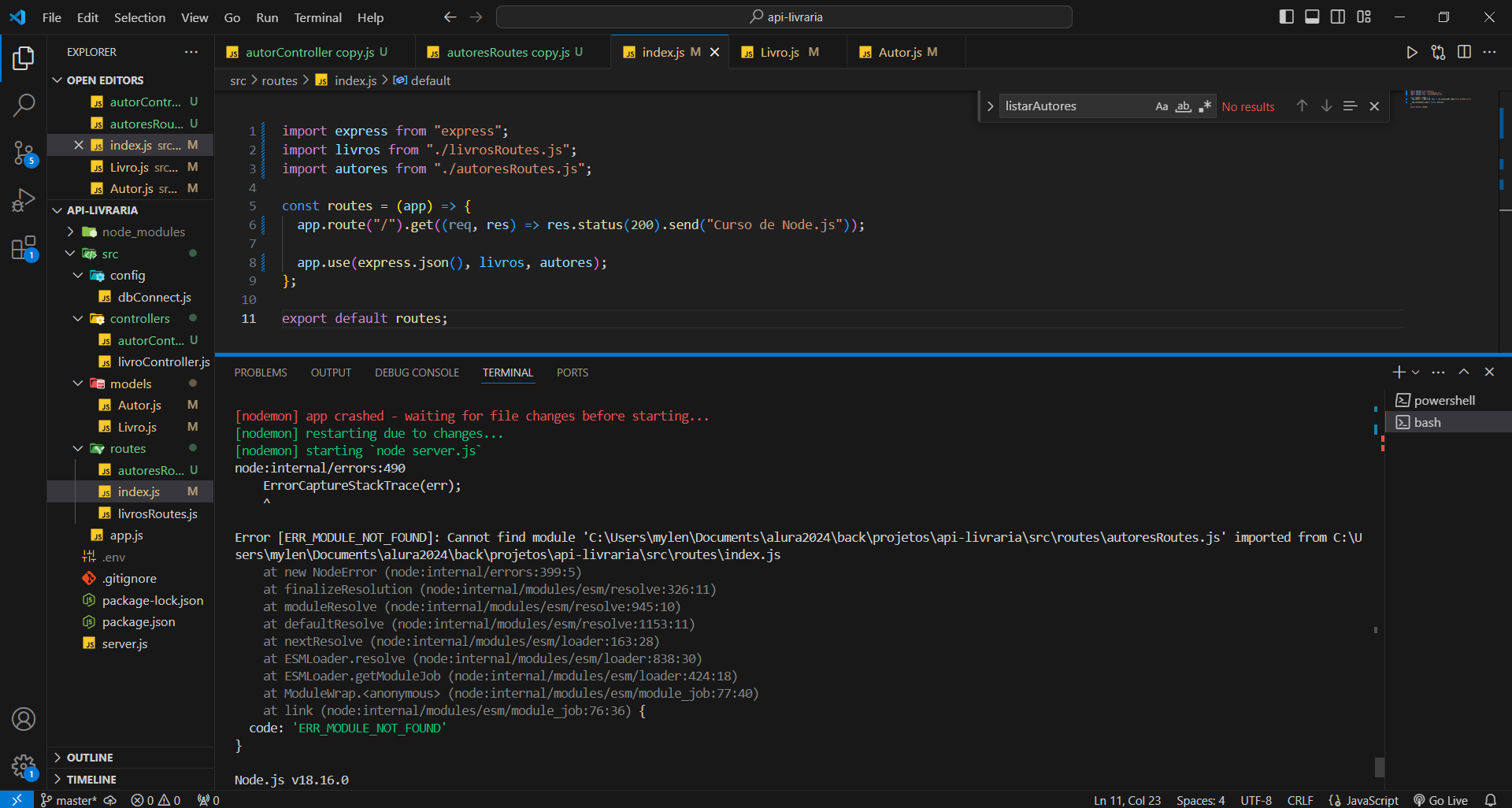Change CRLF end of line sequence

tap(1299, 800)
